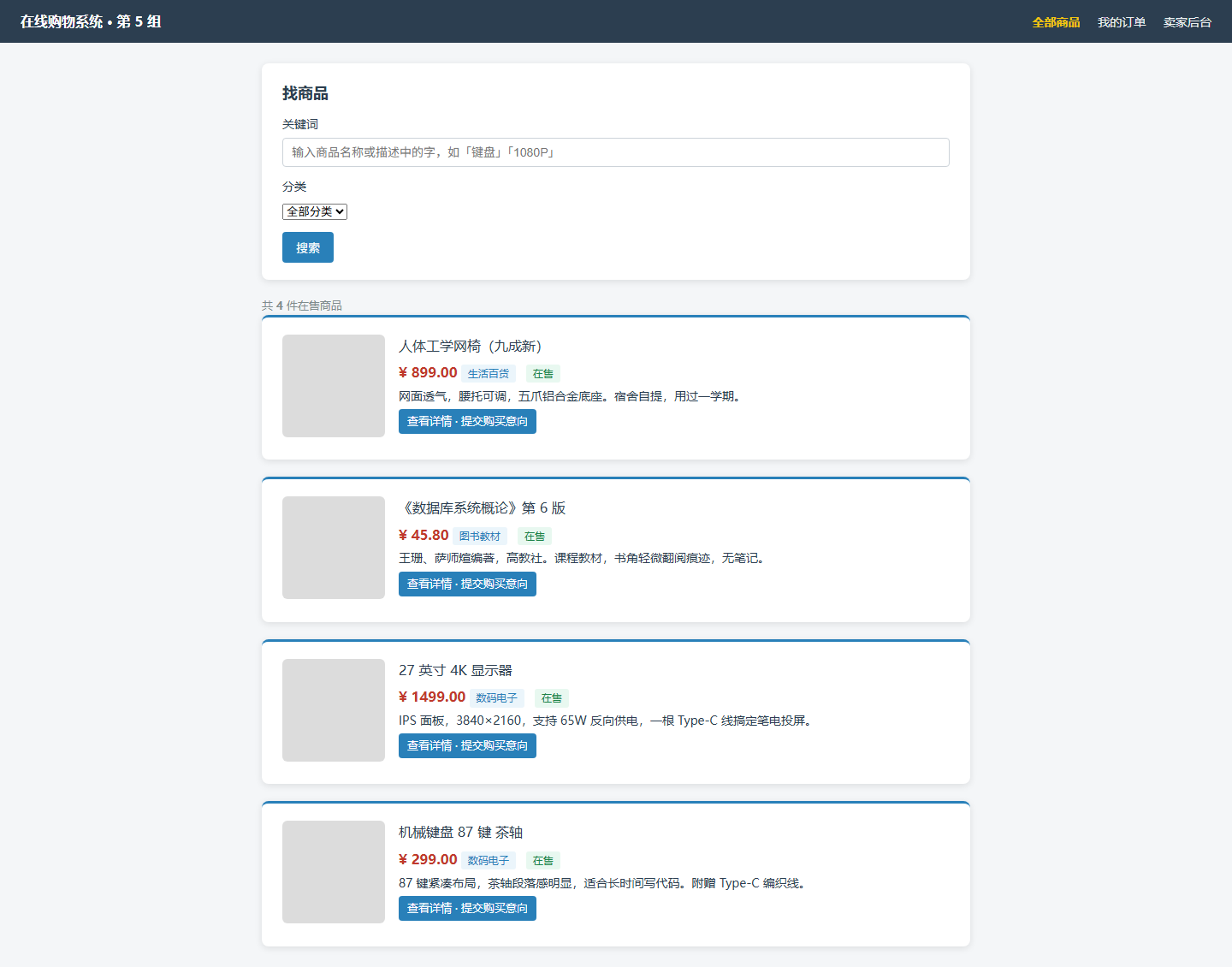Click the title 机械键盘 87 键 茶轴
This screenshot has width=1232, height=967.
point(460,833)
